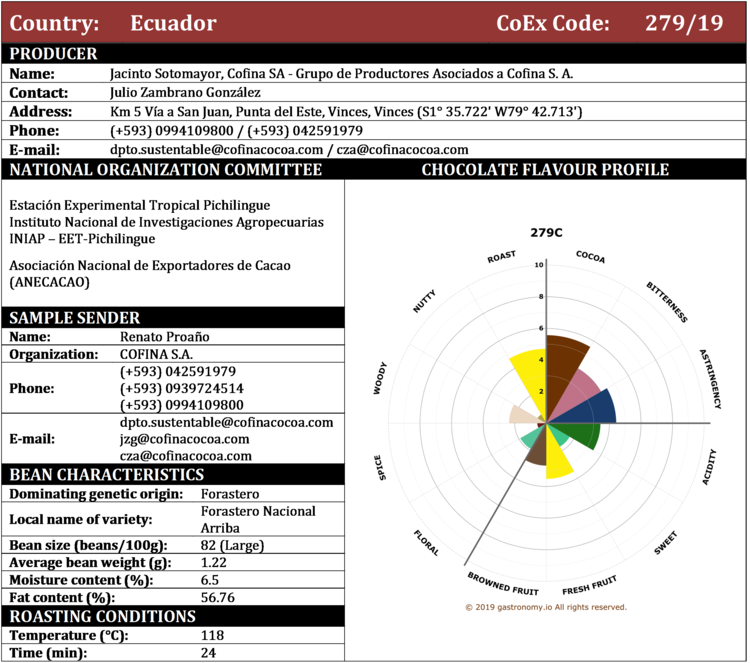Click organization value COFINA S.A.
Viewport: 750px width, 663px height.
(156, 354)
